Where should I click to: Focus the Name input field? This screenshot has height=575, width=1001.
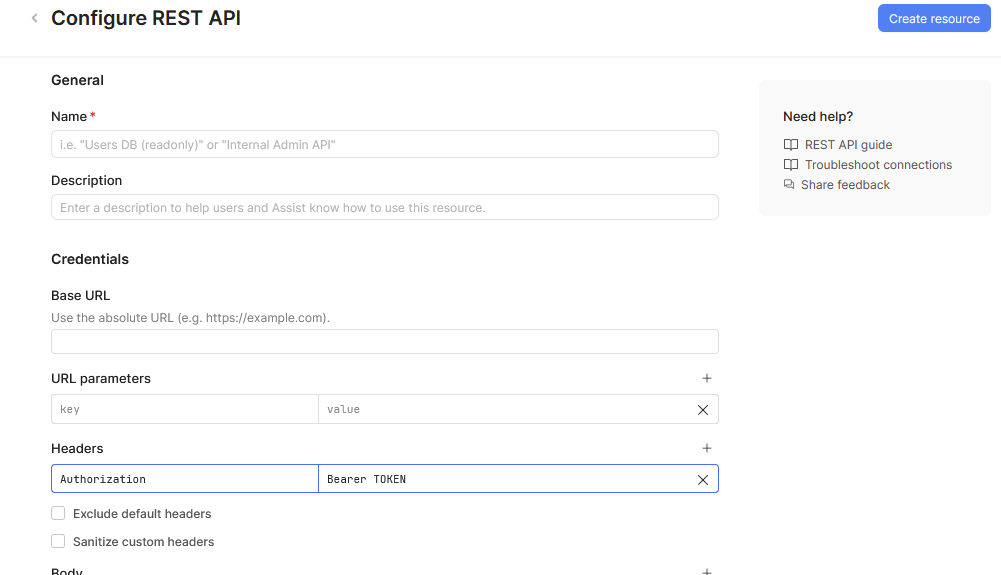coord(384,144)
